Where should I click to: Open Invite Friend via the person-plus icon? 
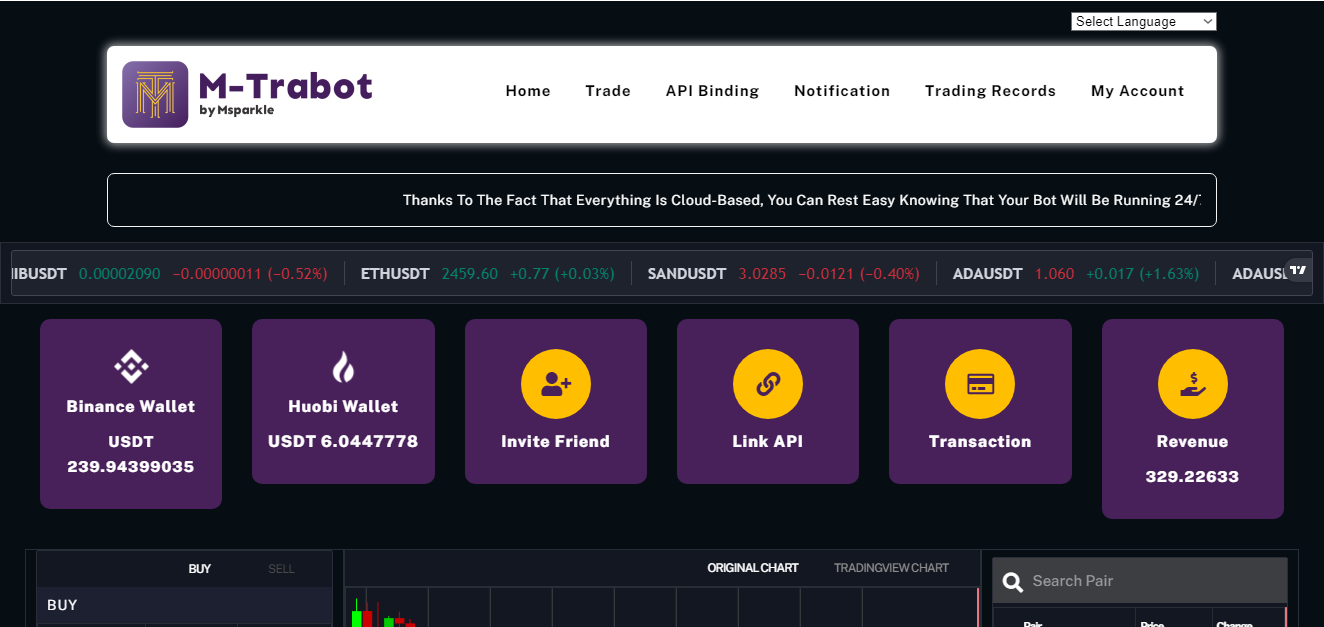[x=555, y=384]
